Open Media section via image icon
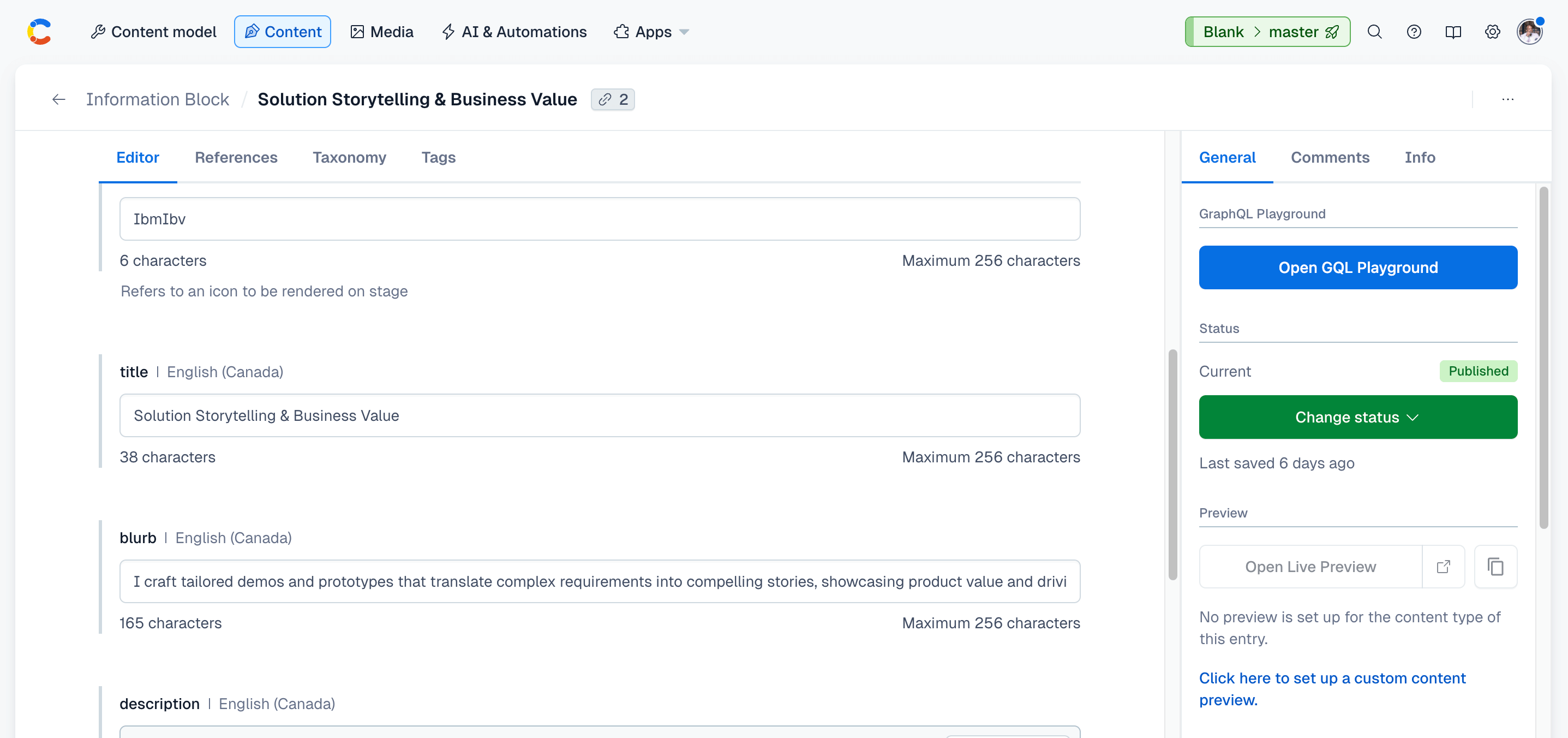This screenshot has height=738, width=1568. click(x=358, y=32)
